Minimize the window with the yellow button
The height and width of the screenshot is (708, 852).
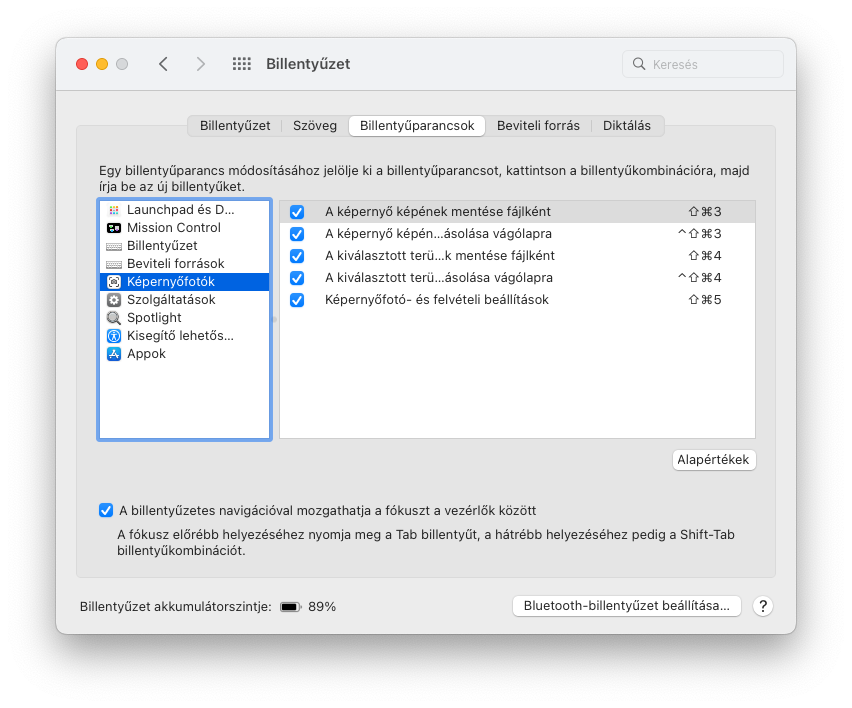point(102,64)
